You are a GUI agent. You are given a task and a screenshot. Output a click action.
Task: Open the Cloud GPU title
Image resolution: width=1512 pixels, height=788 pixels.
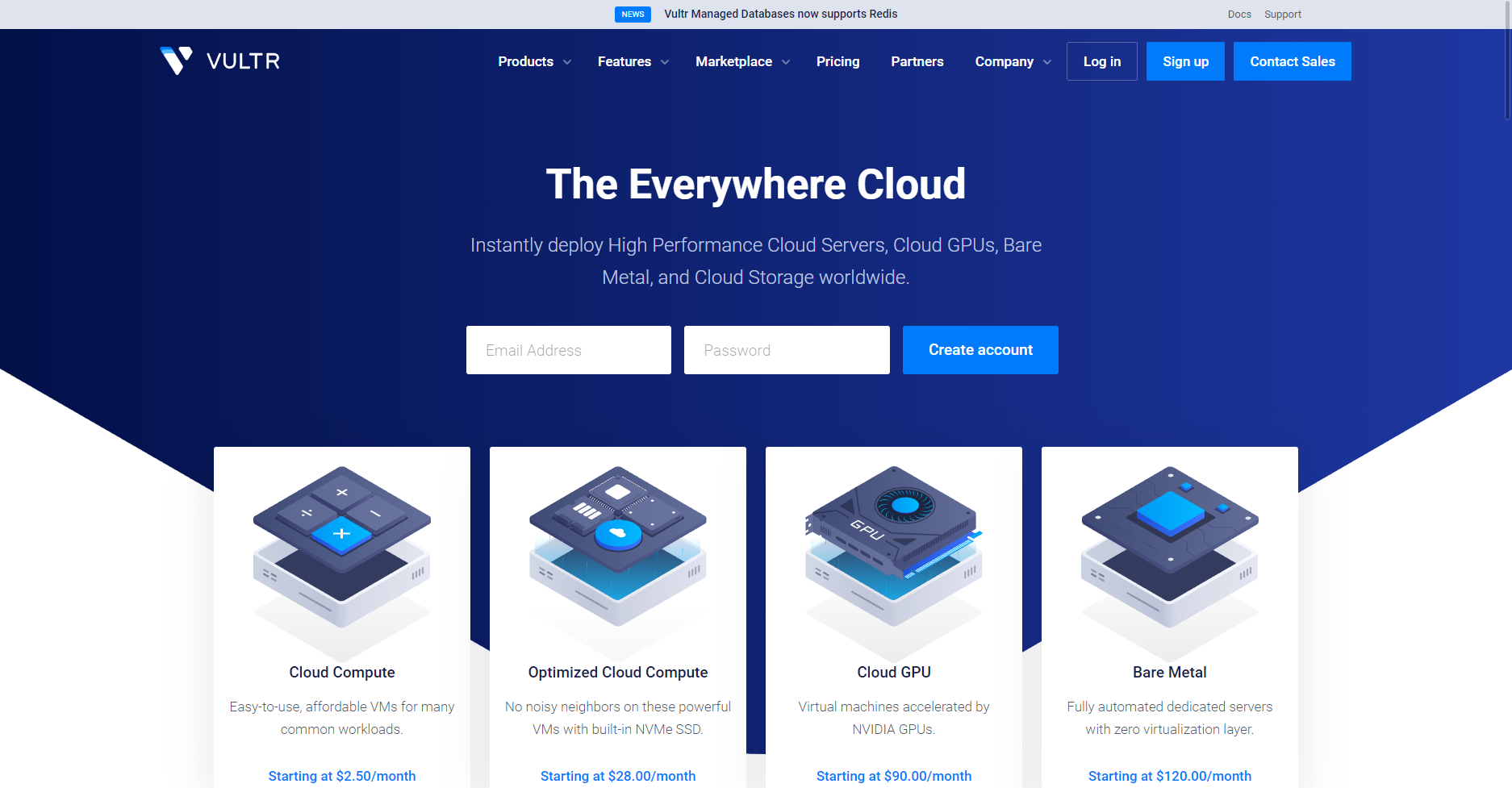pos(894,673)
